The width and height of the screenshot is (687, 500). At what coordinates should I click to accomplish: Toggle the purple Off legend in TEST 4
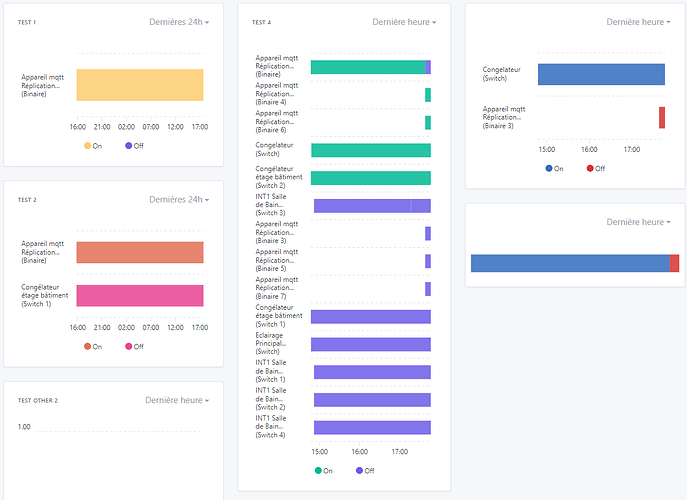pos(363,470)
